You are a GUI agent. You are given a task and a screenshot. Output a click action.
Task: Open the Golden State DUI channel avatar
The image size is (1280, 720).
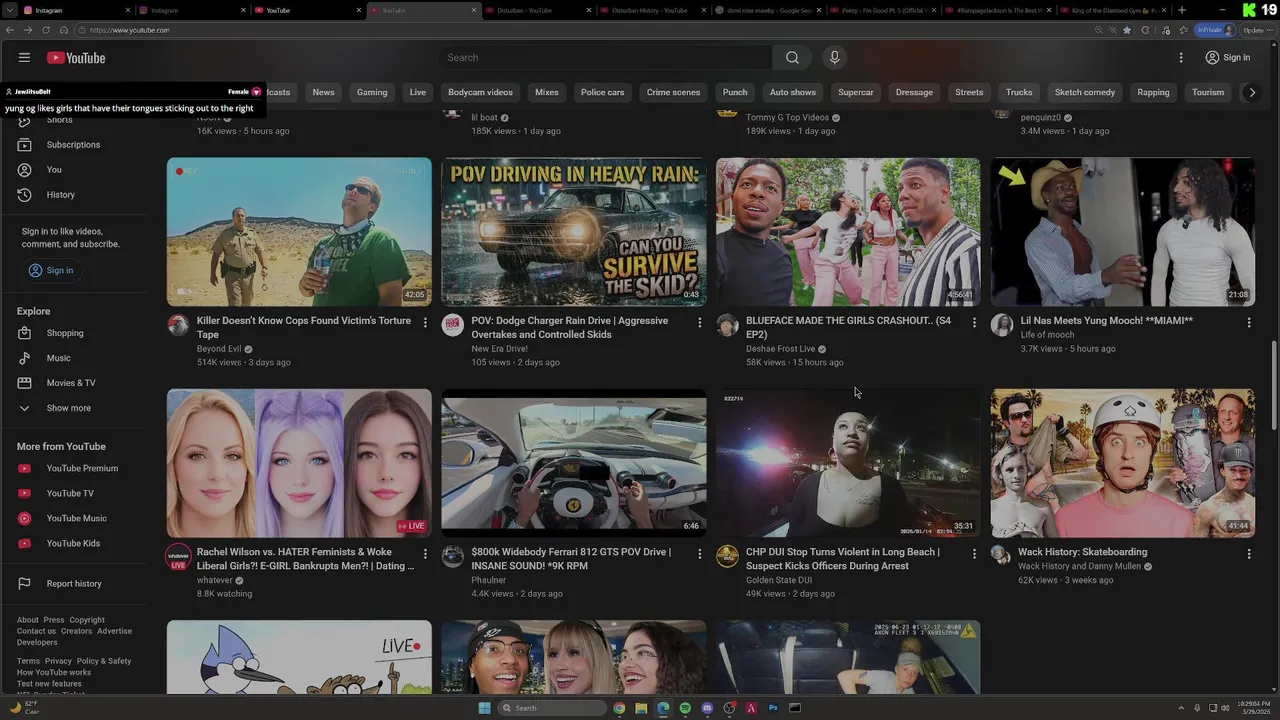(728, 557)
